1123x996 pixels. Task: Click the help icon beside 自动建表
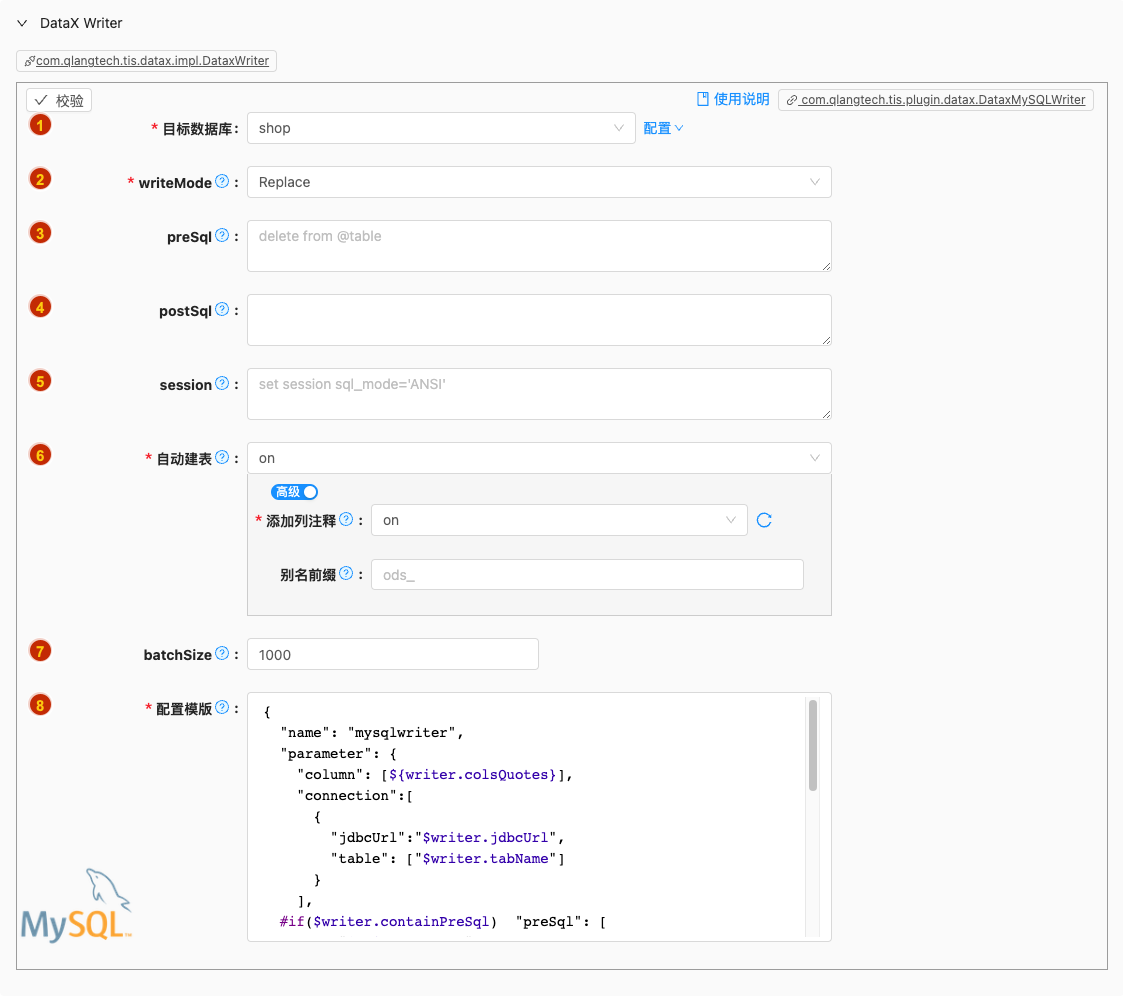coord(222,458)
